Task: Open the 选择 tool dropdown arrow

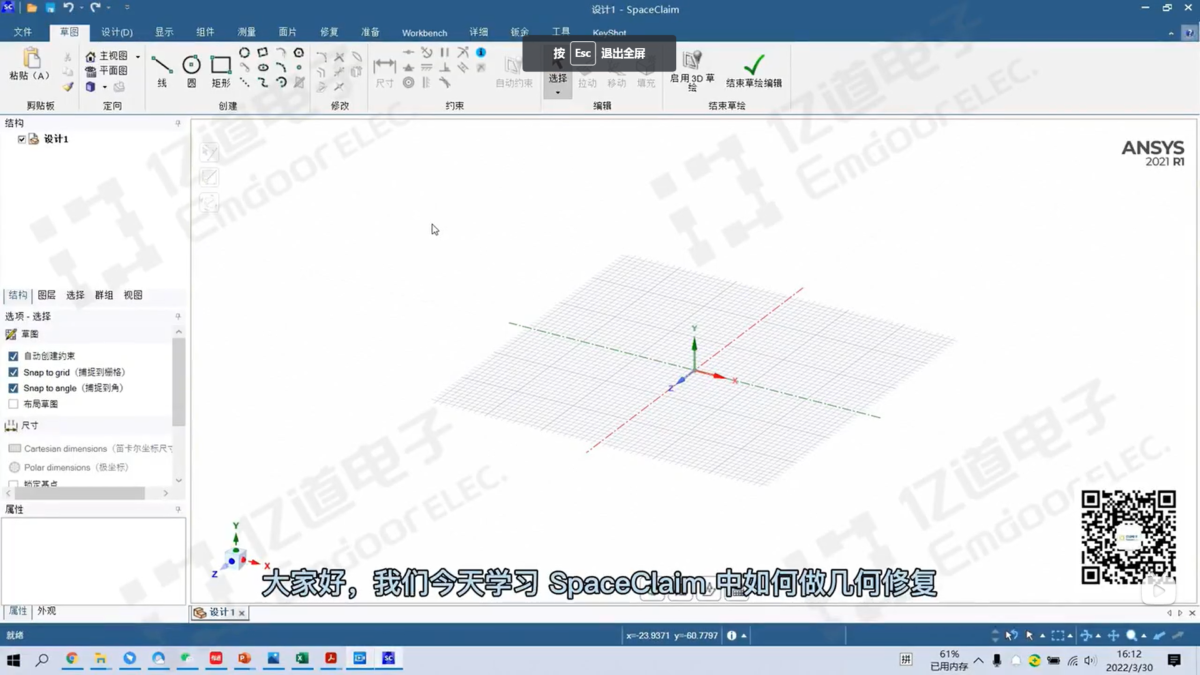Action: pyautogui.click(x=558, y=92)
